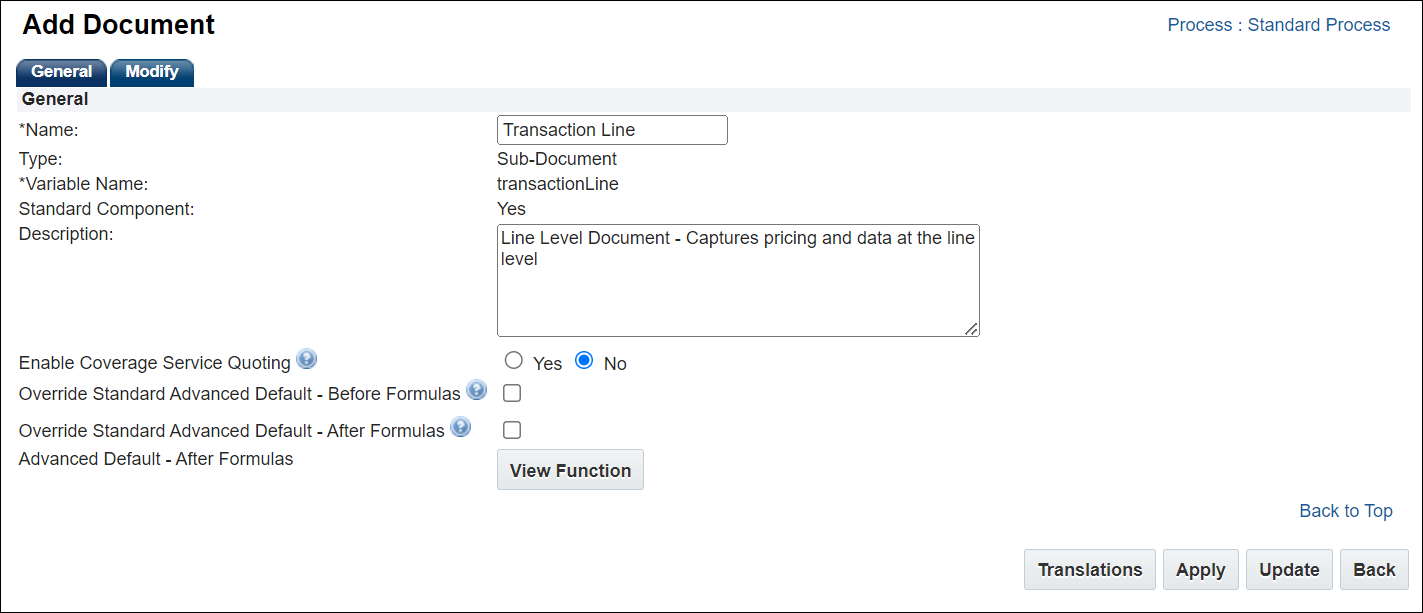Open help for Enable Coverage Service Quoting
This screenshot has width=1423, height=613.
tap(306, 359)
